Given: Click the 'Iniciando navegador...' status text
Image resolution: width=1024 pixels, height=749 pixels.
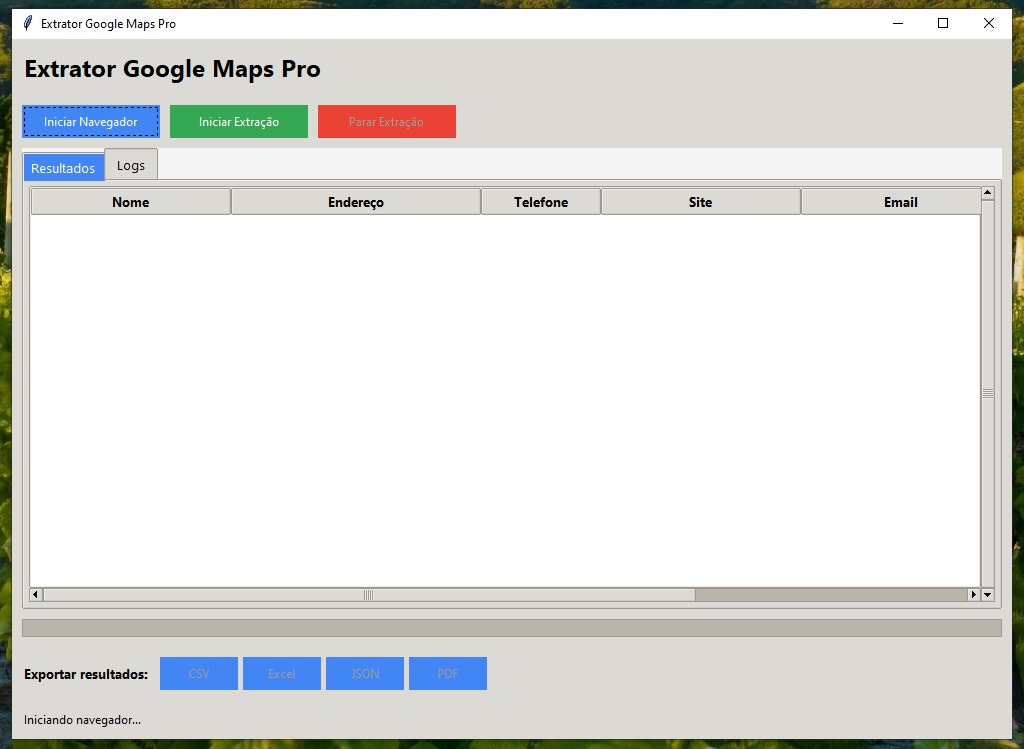Looking at the screenshot, I should tap(82, 720).
